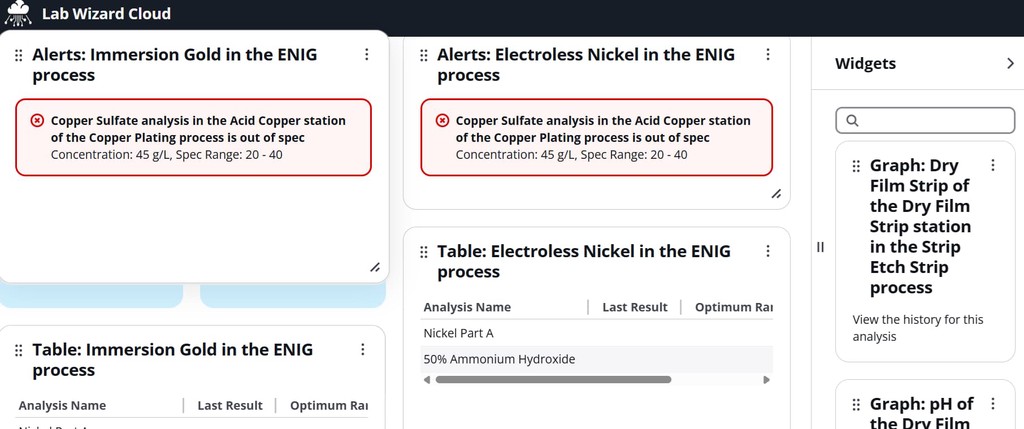This screenshot has width=1024, height=429.
Task: Sort Electroless Nickel table by Last Result
Action: 634,307
